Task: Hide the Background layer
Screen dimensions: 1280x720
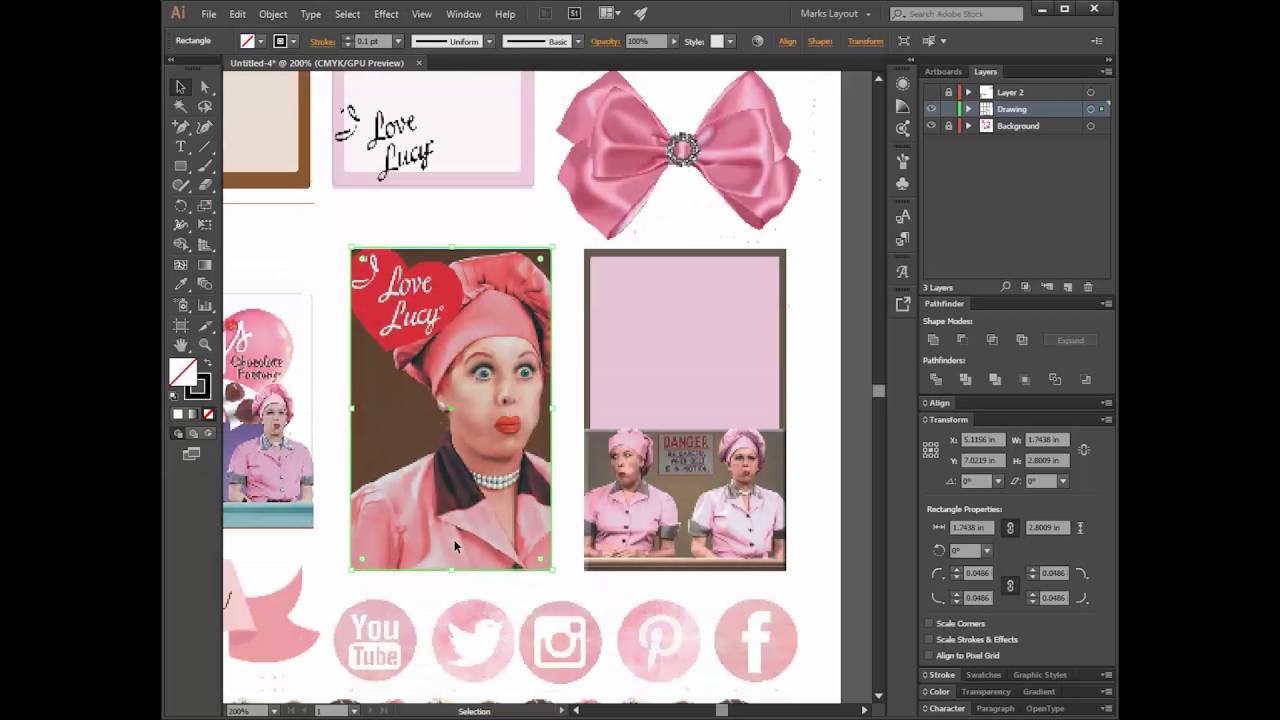Action: 931,126
